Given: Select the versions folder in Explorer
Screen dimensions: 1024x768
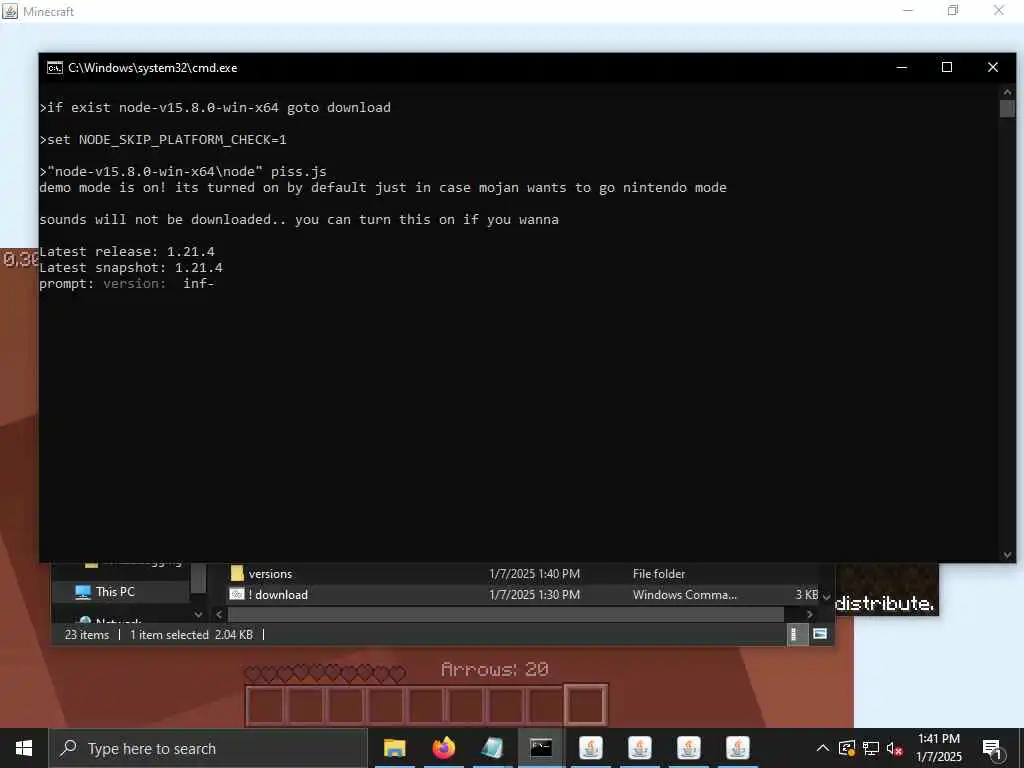Looking at the screenshot, I should pos(270,574).
